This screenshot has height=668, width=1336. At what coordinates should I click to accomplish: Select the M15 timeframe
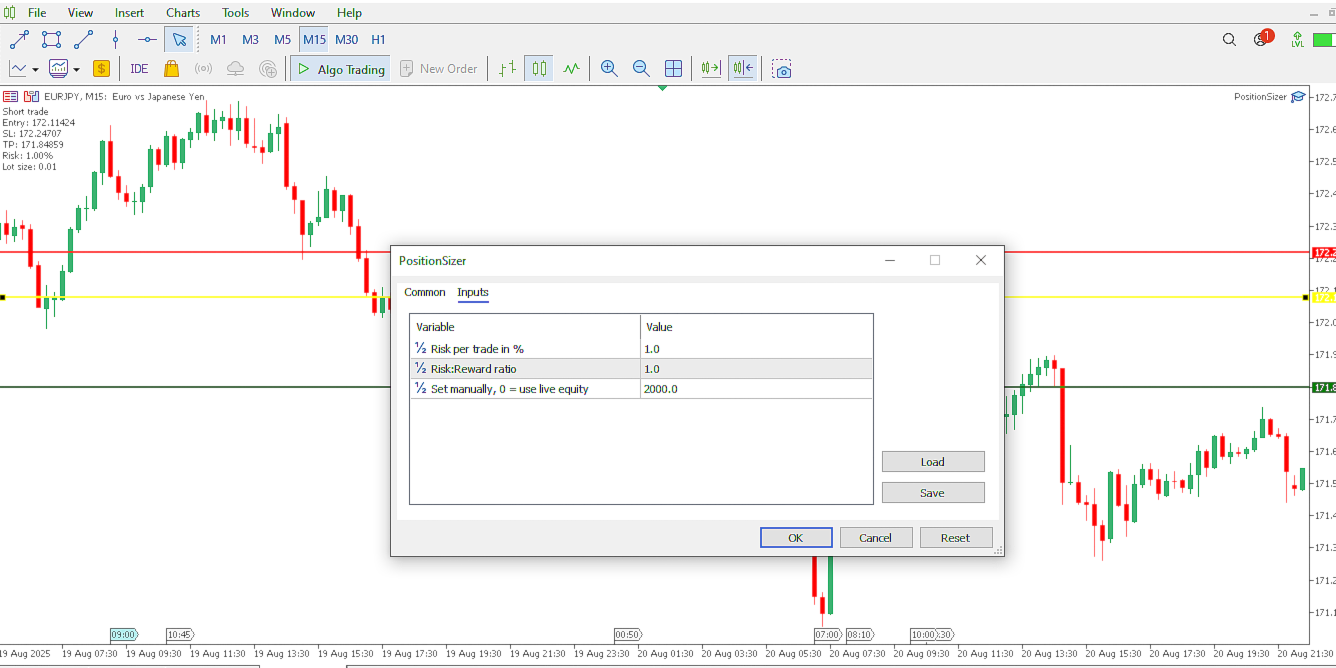click(x=314, y=40)
